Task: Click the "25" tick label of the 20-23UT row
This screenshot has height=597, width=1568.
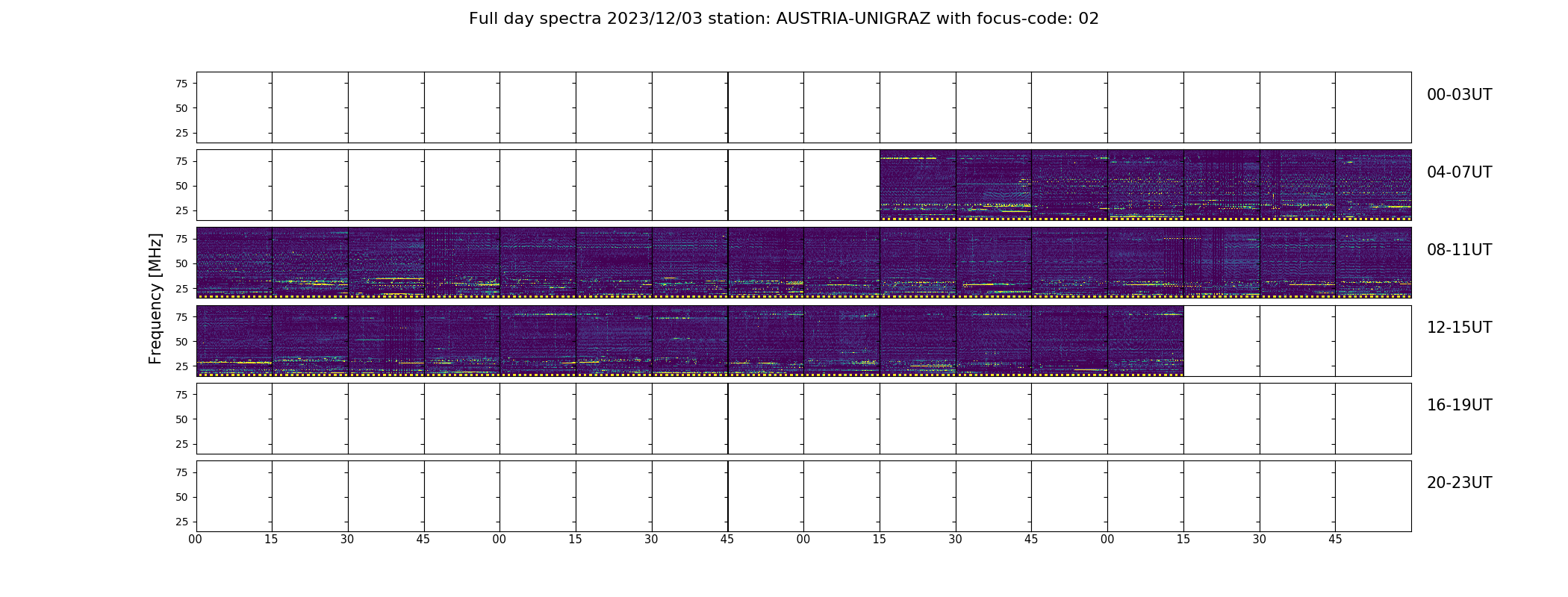Action: (181, 522)
